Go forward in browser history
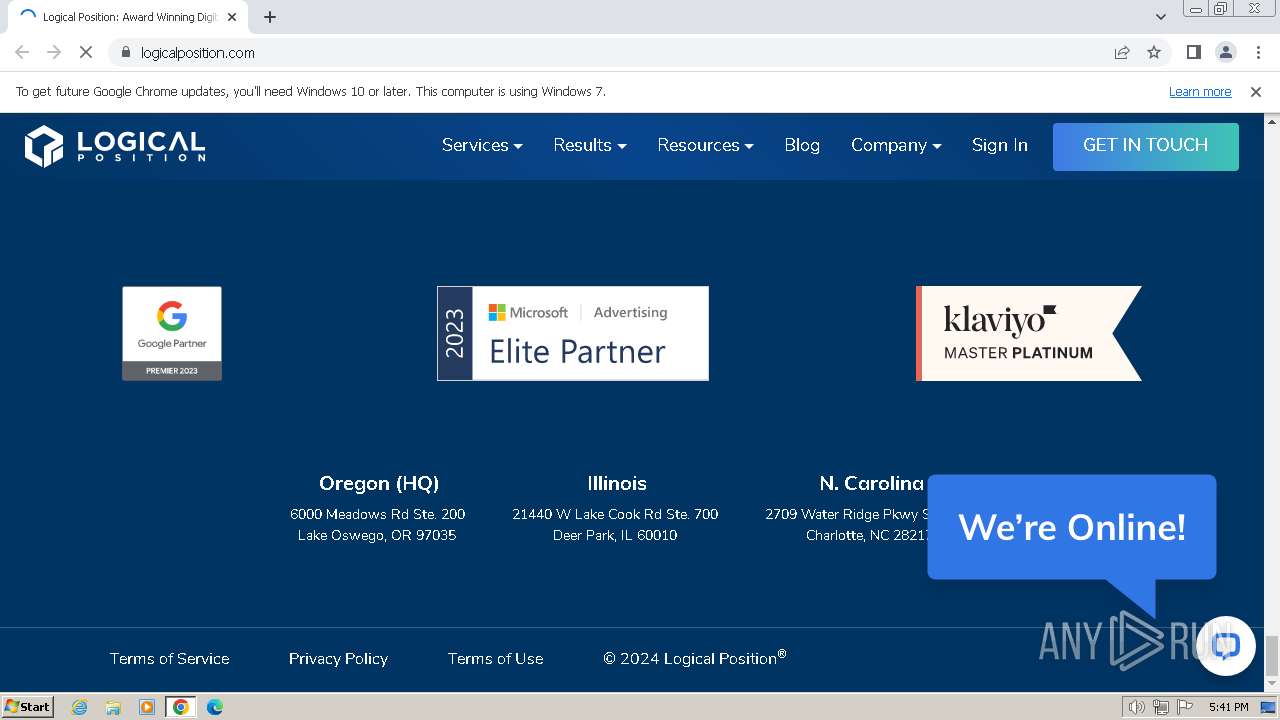This screenshot has width=1280, height=720. pos(54,52)
